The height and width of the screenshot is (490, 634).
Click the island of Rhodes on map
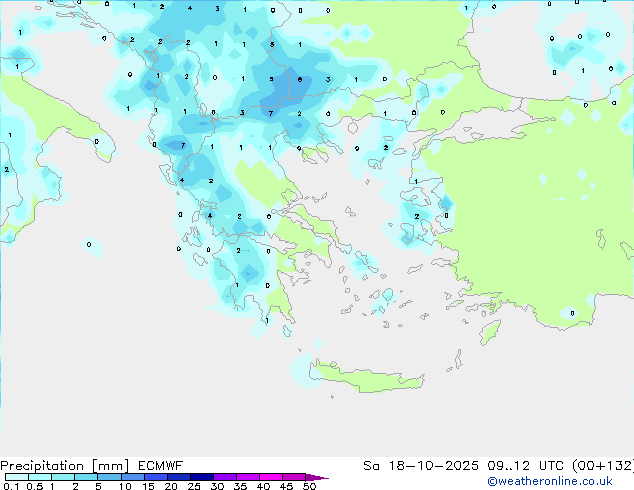coord(490,332)
